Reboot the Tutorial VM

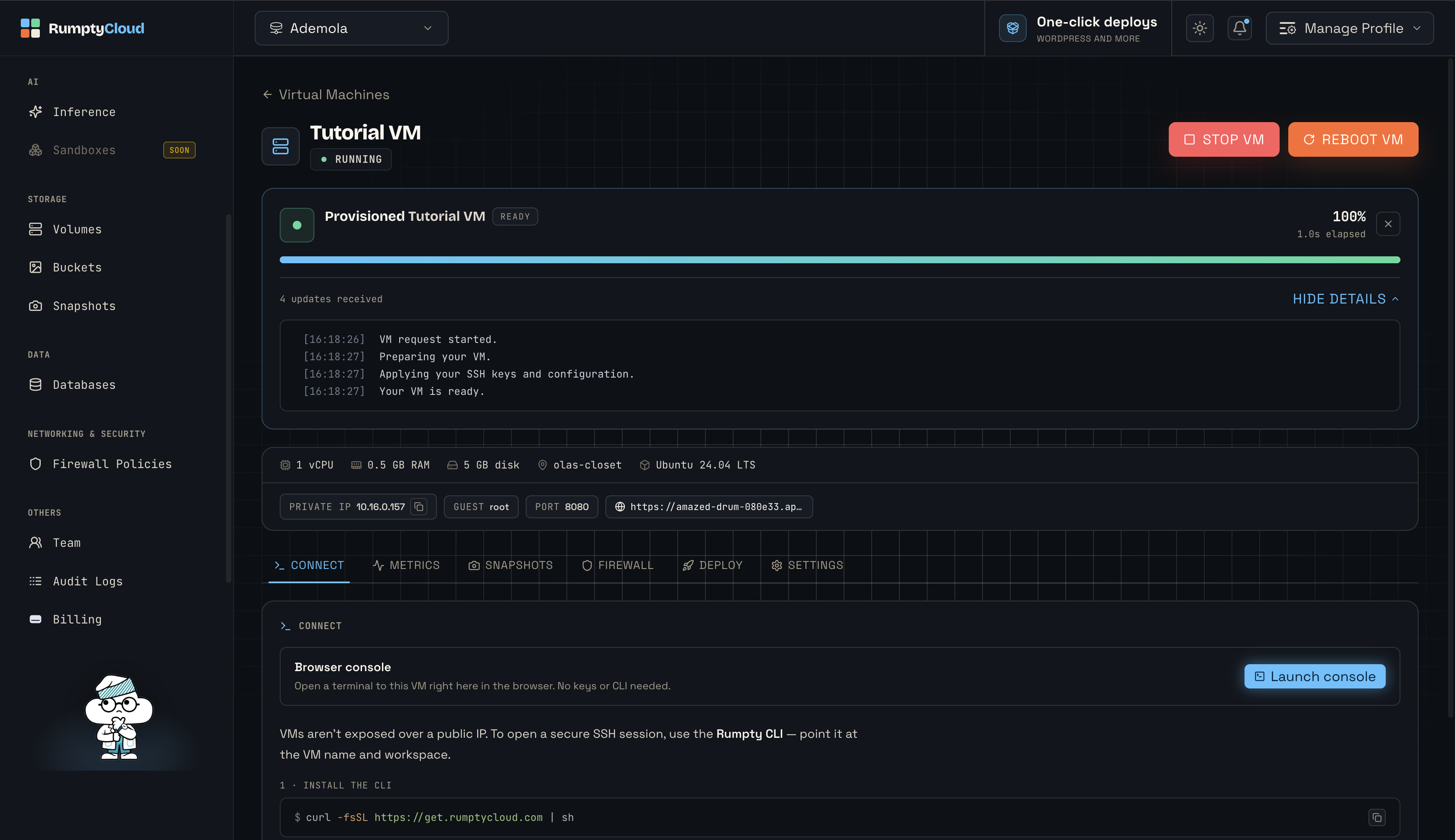click(x=1353, y=139)
